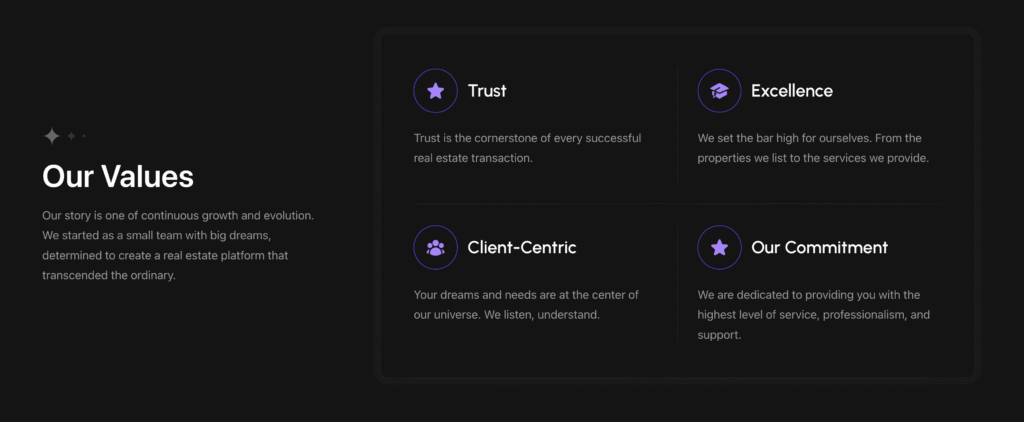Image resolution: width=1024 pixels, height=422 pixels.
Task: Click the tiny sparkle dot above Our Values
Action: (x=84, y=136)
